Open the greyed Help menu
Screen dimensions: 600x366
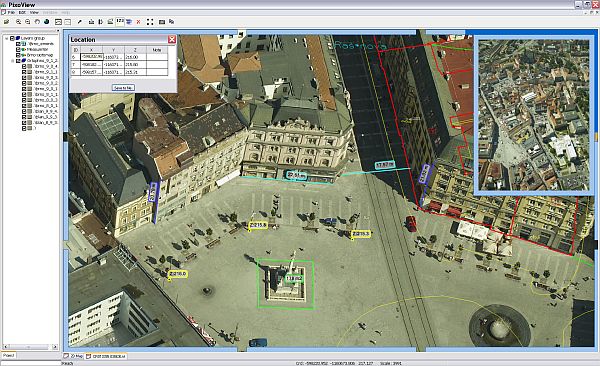coord(65,13)
